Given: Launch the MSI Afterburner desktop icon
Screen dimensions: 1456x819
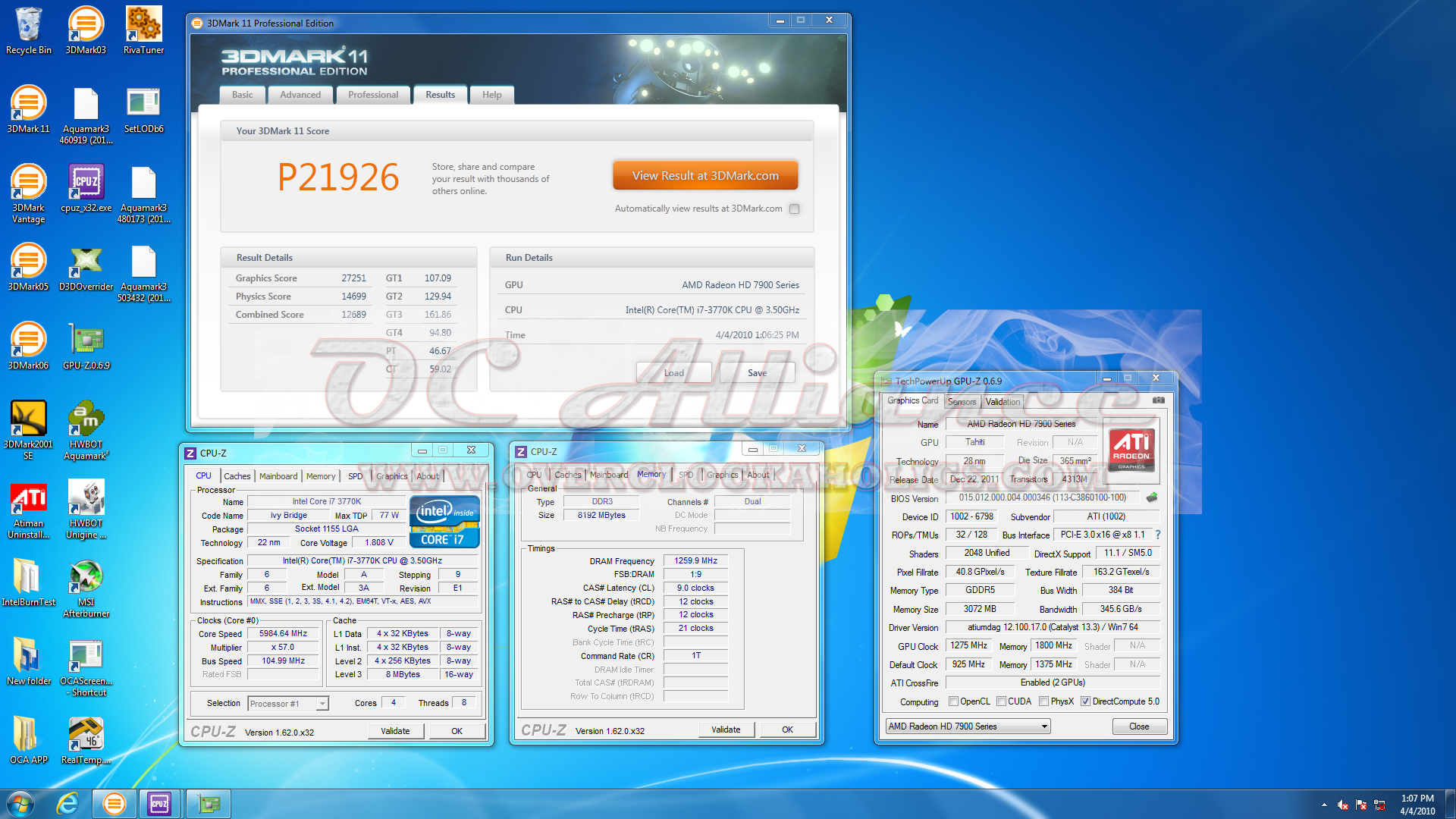Looking at the screenshot, I should click(x=86, y=588).
